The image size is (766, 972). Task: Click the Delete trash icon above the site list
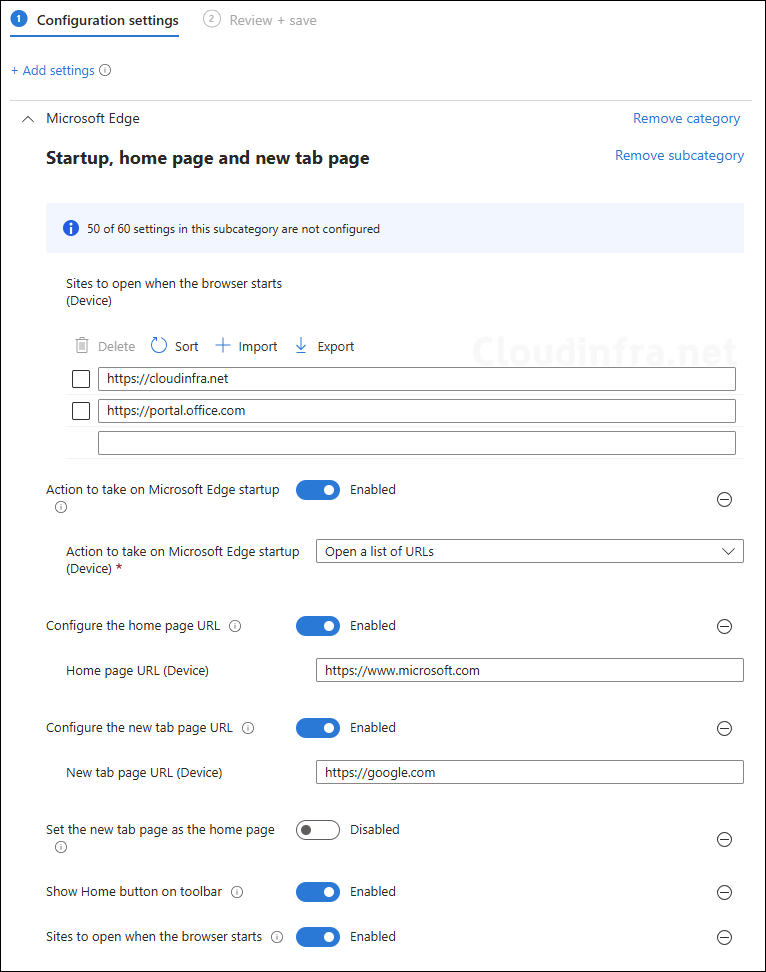(x=82, y=345)
